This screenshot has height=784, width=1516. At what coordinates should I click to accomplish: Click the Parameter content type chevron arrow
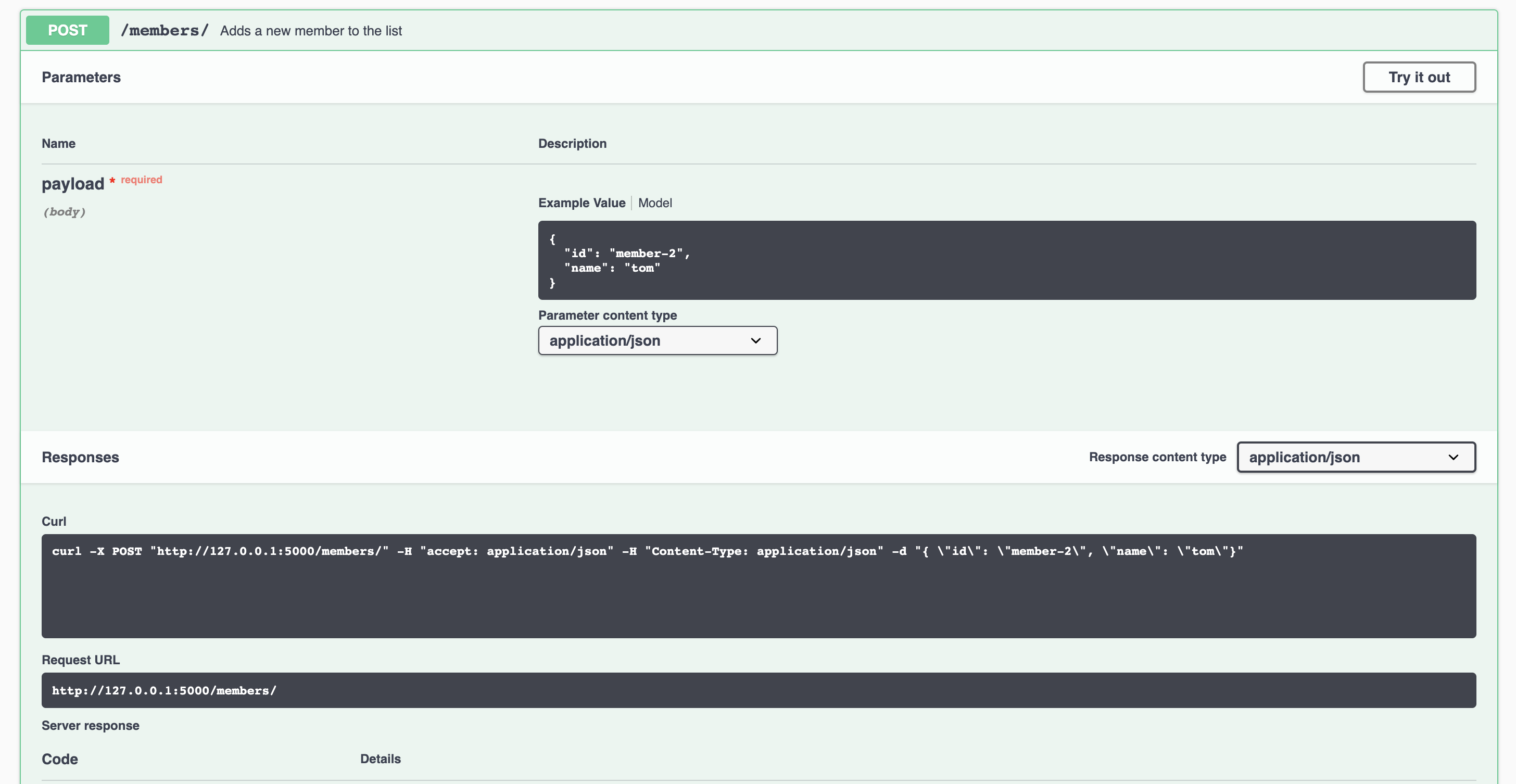(755, 341)
